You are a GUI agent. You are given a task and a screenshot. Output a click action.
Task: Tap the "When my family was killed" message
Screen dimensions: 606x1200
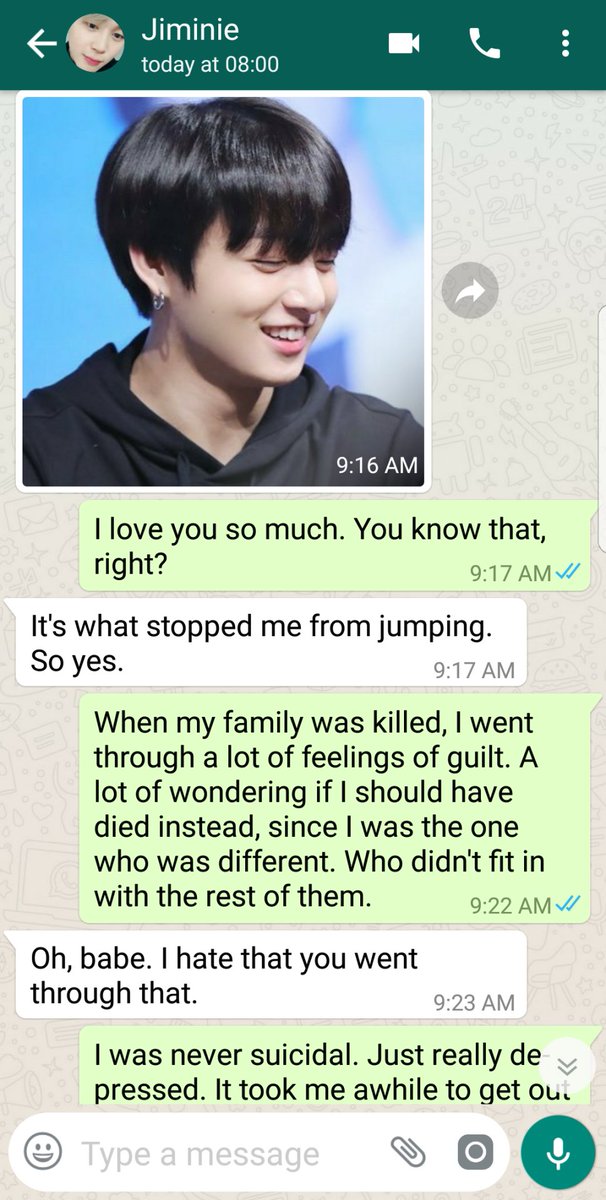(336, 809)
